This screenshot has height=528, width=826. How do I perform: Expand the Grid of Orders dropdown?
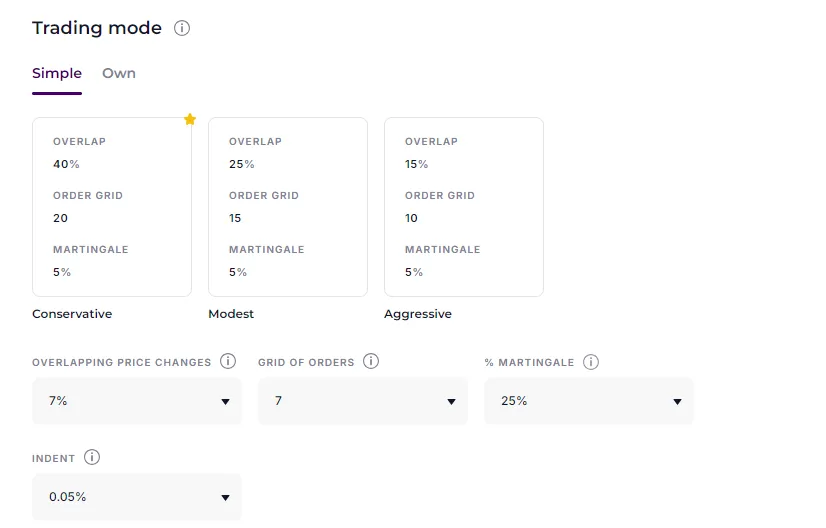pos(363,401)
